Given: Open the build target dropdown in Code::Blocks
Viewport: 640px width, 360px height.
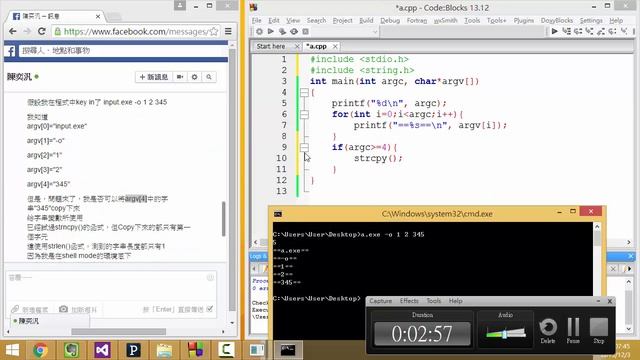Looking at the screenshot, I should pos(375,32).
